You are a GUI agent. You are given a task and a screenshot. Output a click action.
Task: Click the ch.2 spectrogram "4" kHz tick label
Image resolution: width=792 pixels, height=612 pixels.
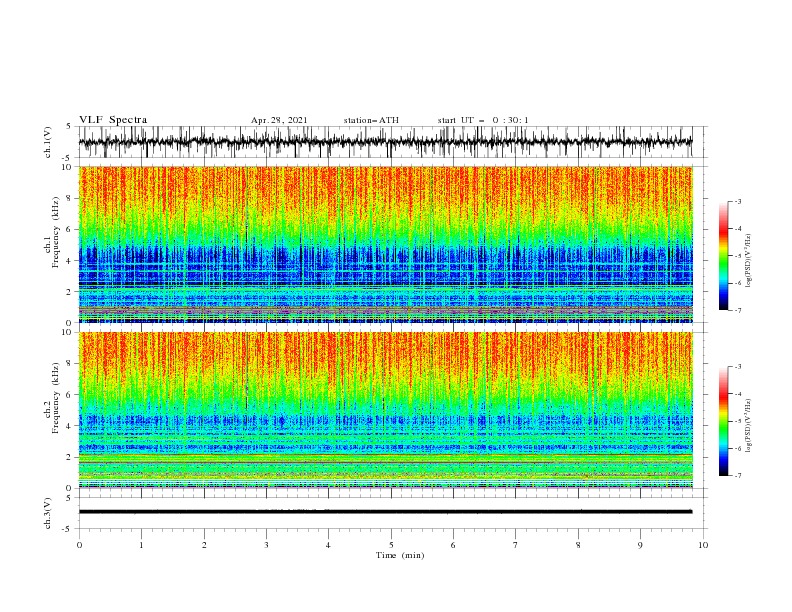[69, 426]
